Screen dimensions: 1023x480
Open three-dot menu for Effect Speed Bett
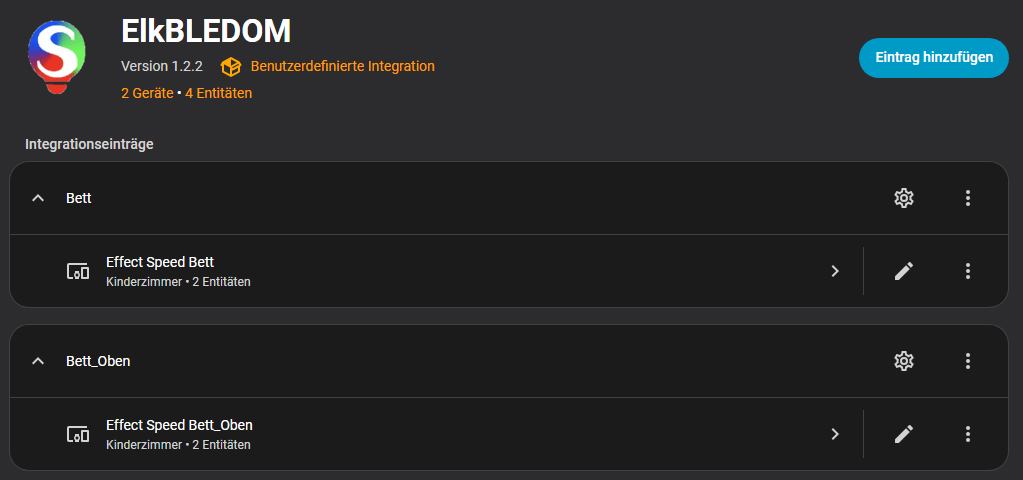pyautogui.click(x=968, y=271)
